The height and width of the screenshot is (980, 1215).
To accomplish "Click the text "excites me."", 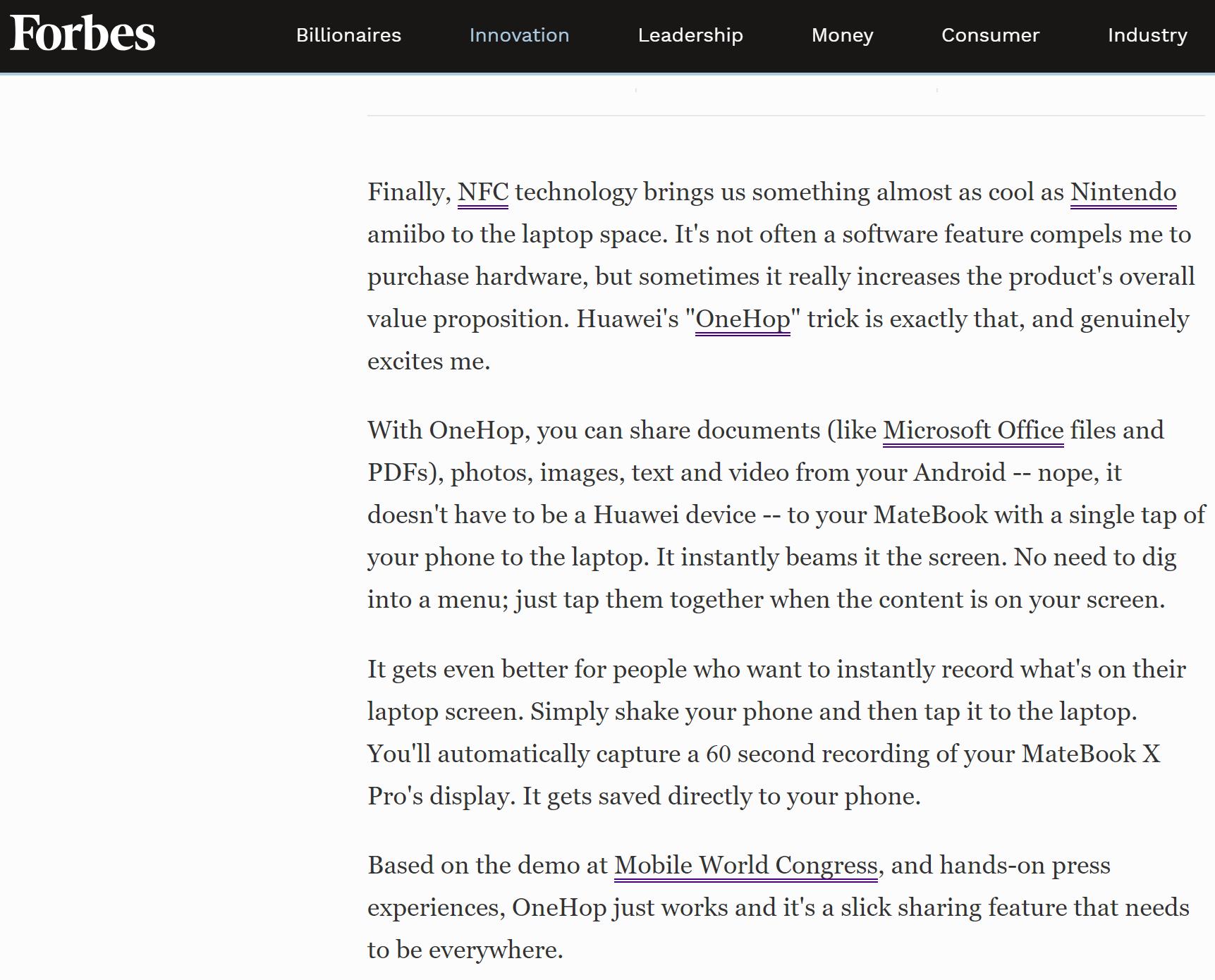I will click(x=429, y=362).
